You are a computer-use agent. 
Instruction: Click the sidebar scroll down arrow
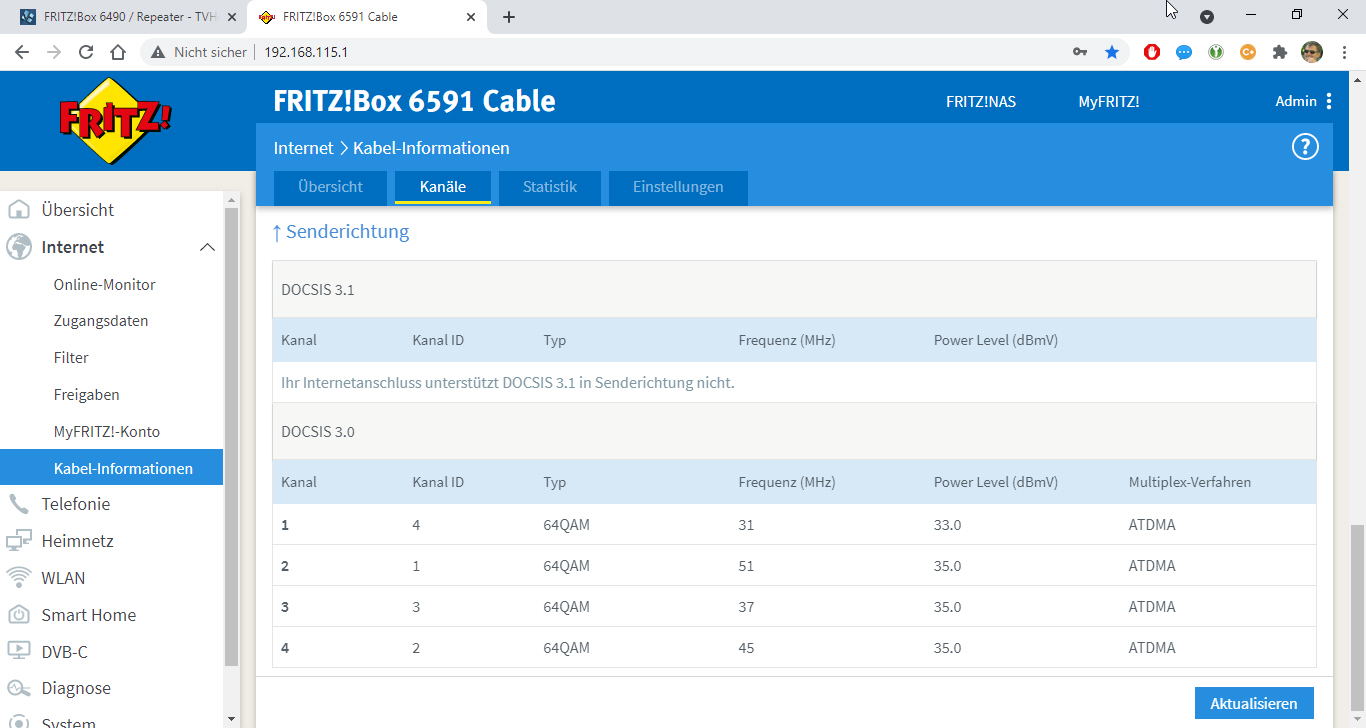click(x=232, y=718)
